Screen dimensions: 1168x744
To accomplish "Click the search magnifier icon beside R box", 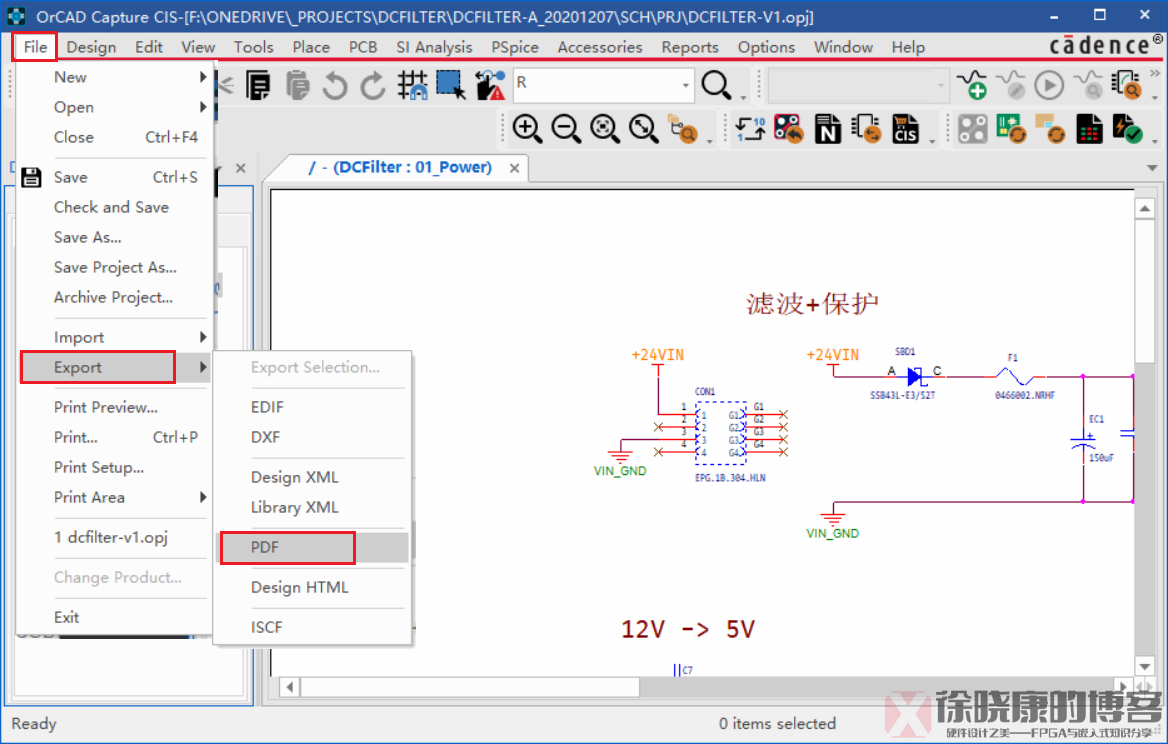I will [x=716, y=86].
